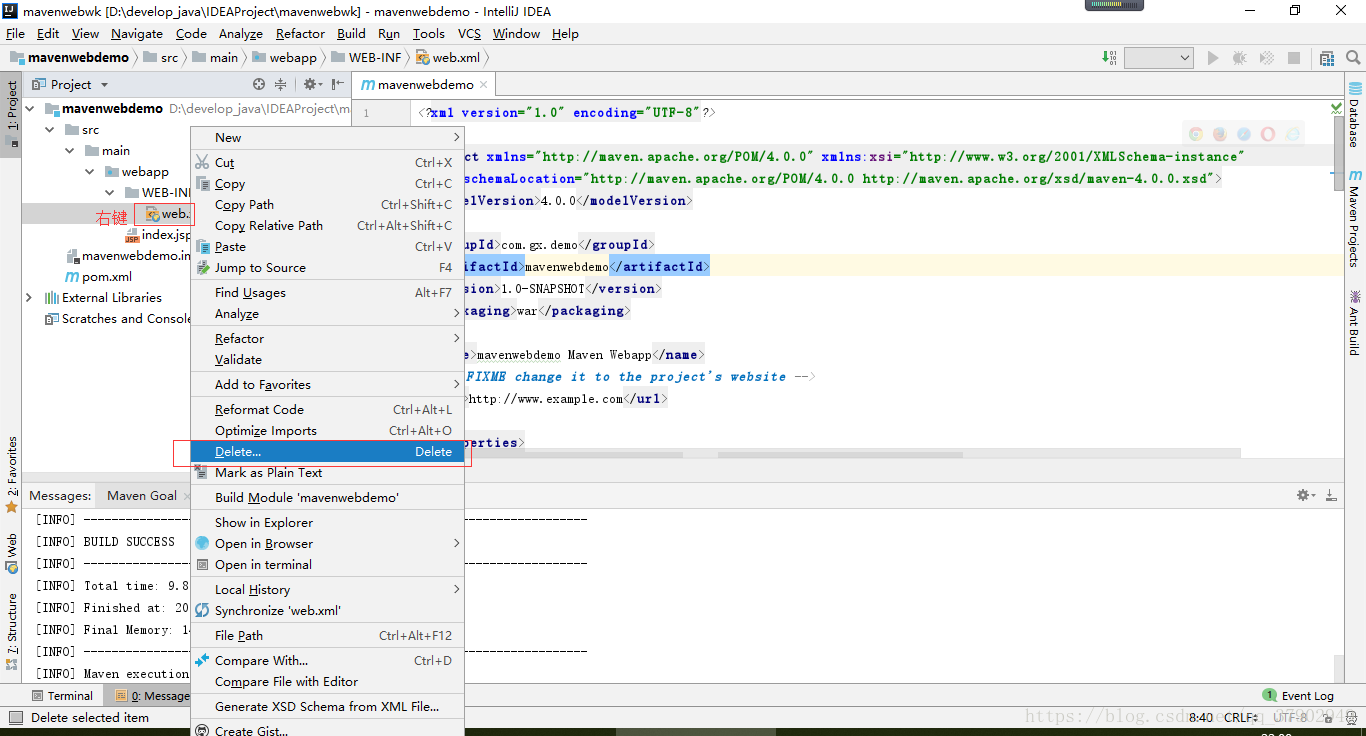
Task: Open Project Structure icon in toolbar
Action: pos(1327,58)
